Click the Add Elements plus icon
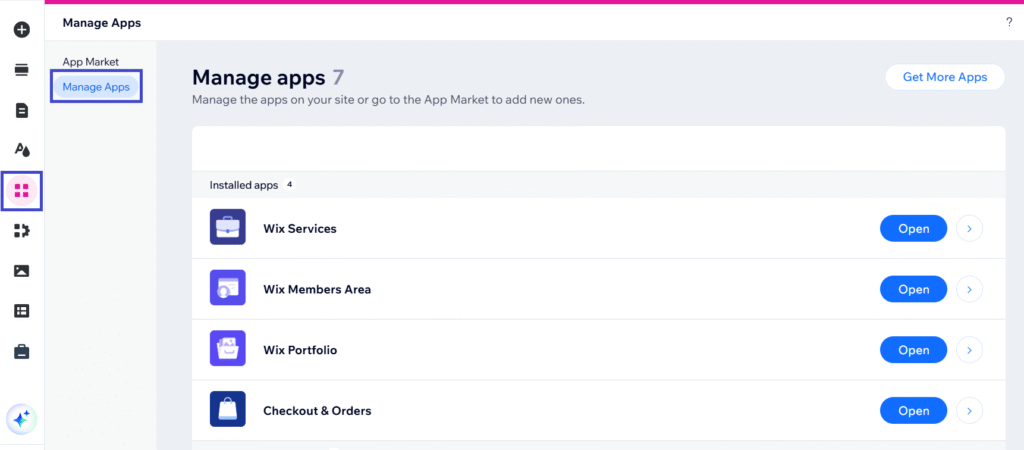 point(21,30)
